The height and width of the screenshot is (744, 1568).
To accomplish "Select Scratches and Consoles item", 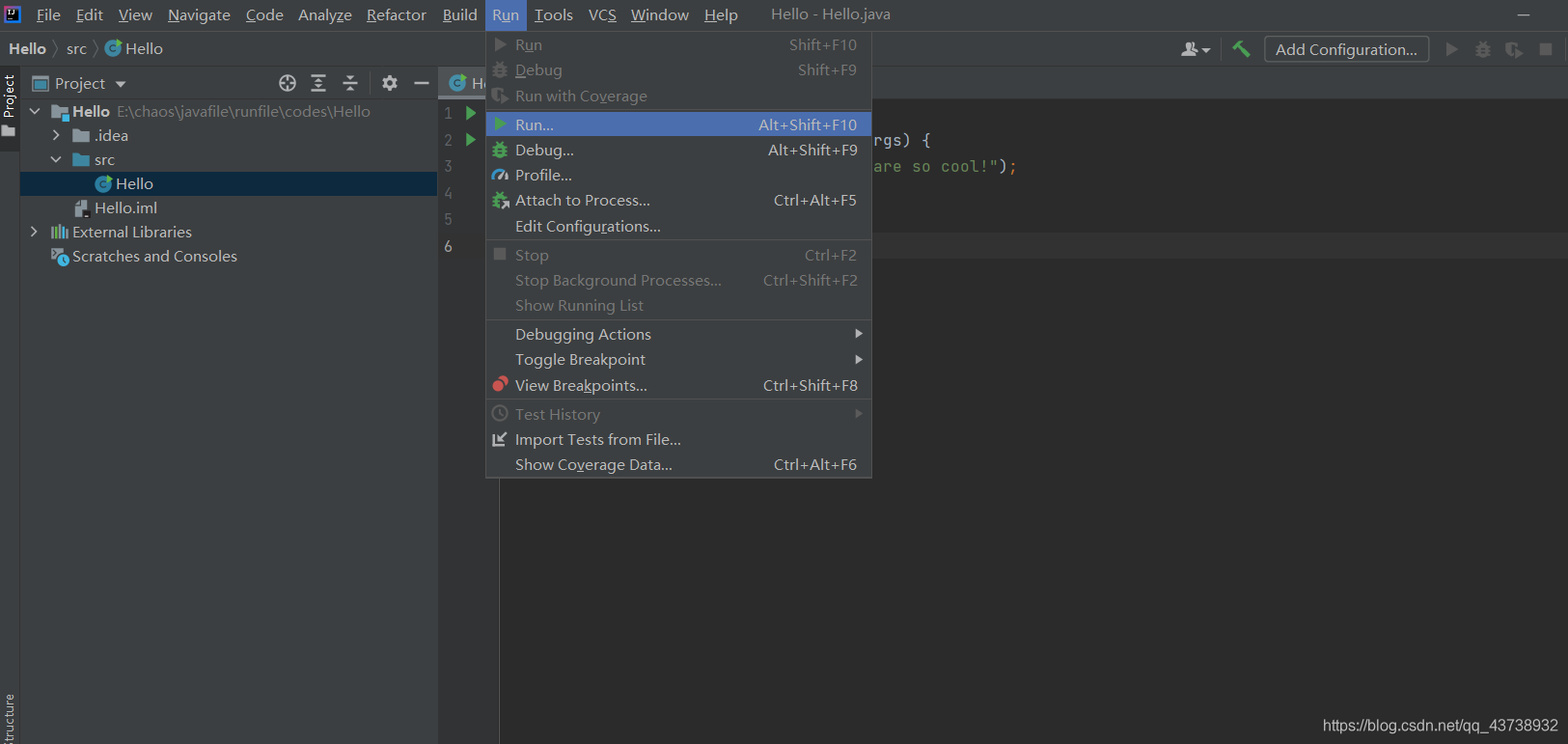I will tap(229, 256).
